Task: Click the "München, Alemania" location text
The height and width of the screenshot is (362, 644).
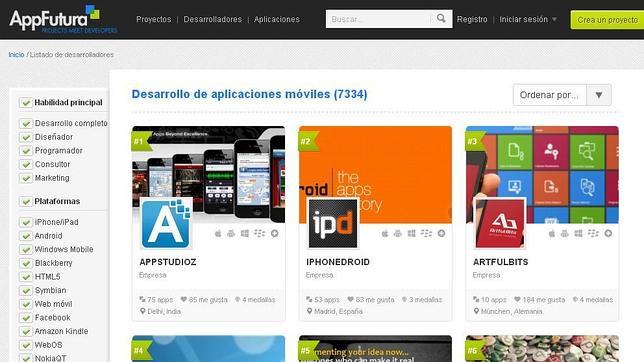Action: pos(512,311)
